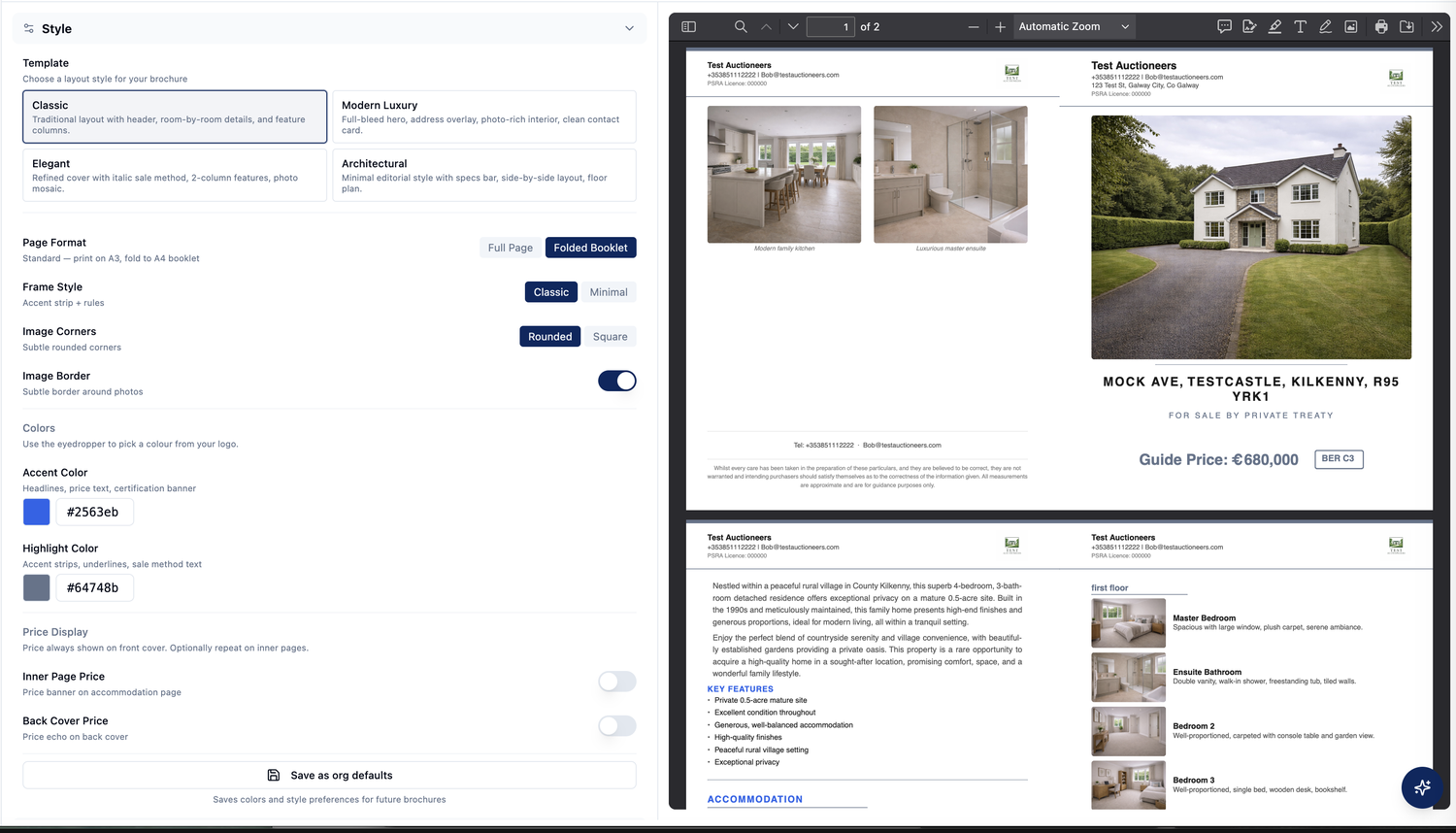Viewport: 1456px width, 833px height.
Task: Open the PDF tools overflow menu
Action: point(1437,27)
